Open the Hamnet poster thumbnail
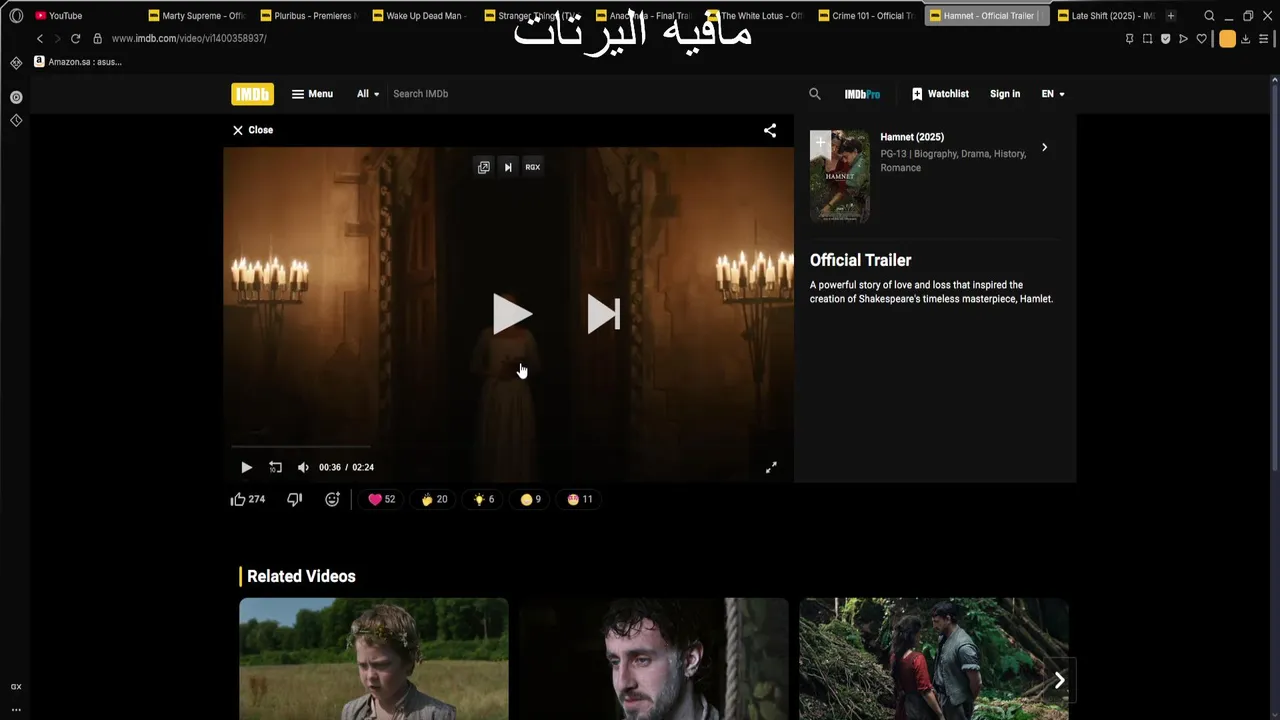The image size is (1280, 720). click(x=840, y=176)
